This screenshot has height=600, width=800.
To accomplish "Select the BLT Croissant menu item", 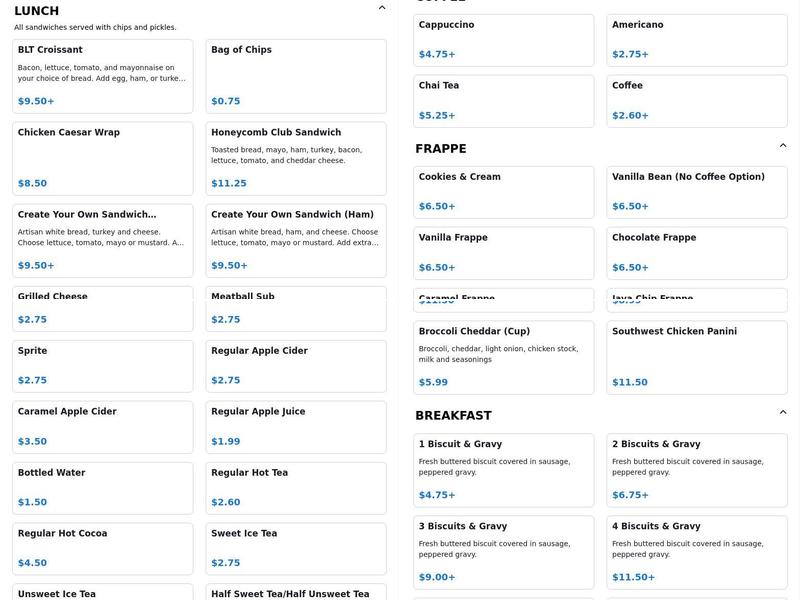I will (102, 76).
